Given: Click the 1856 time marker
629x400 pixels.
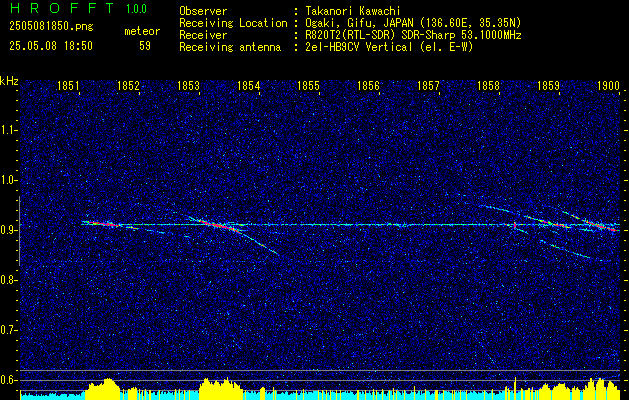Looking at the screenshot, I should tap(368, 86).
